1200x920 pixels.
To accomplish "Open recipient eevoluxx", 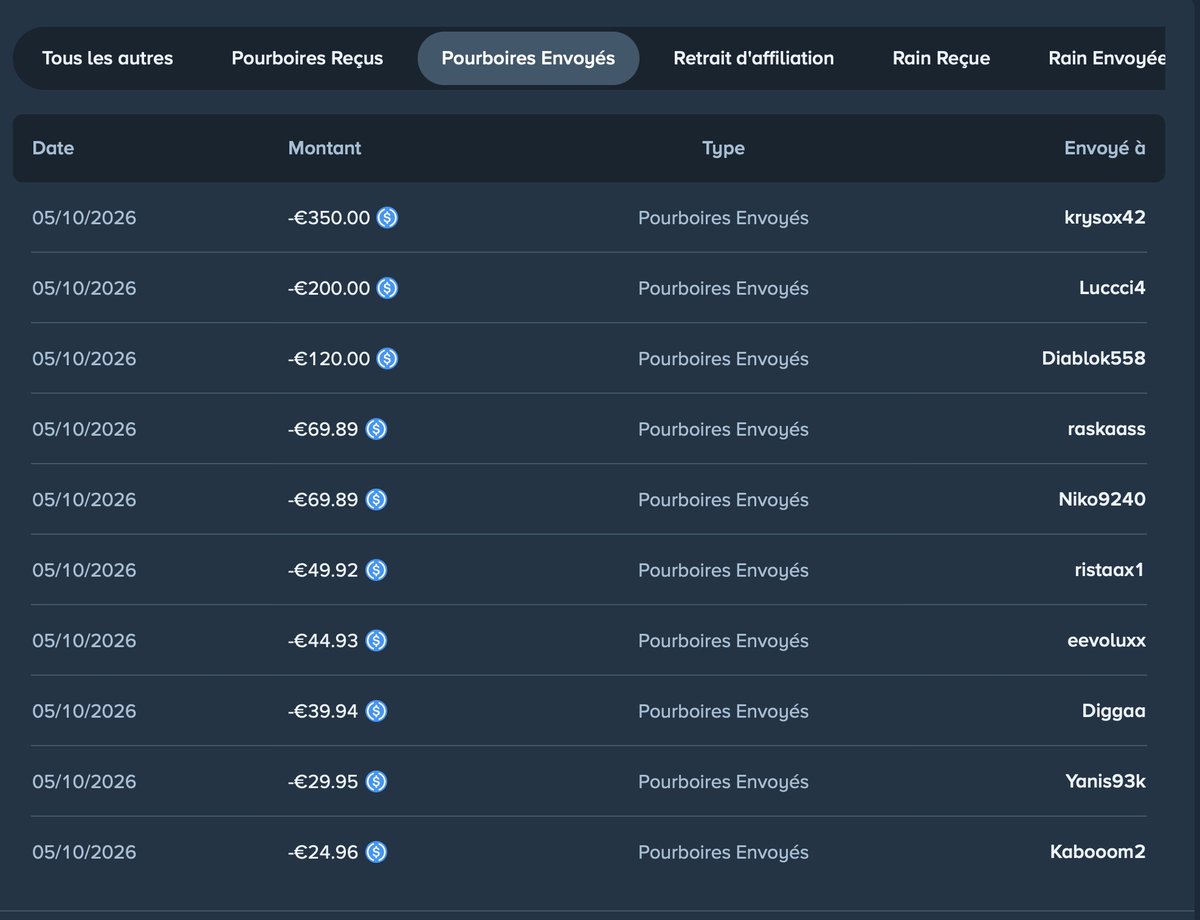I will [x=1107, y=640].
